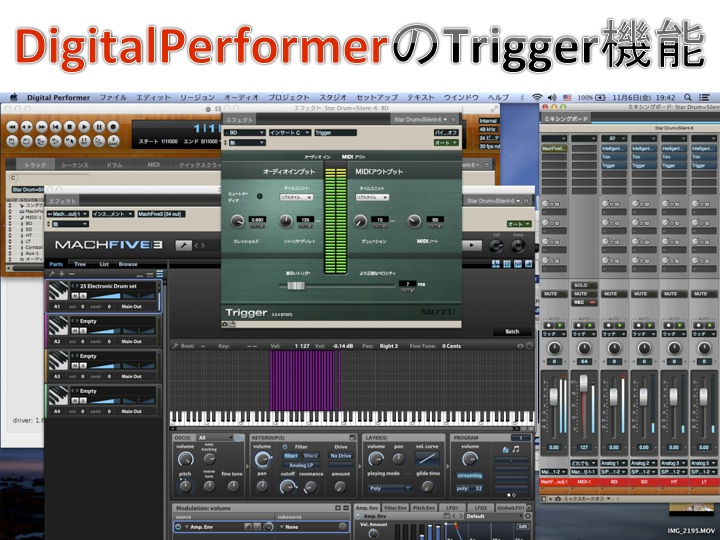Viewport: 720px width, 540px height.
Task: Open the オーディオ menu
Action: [241, 97]
